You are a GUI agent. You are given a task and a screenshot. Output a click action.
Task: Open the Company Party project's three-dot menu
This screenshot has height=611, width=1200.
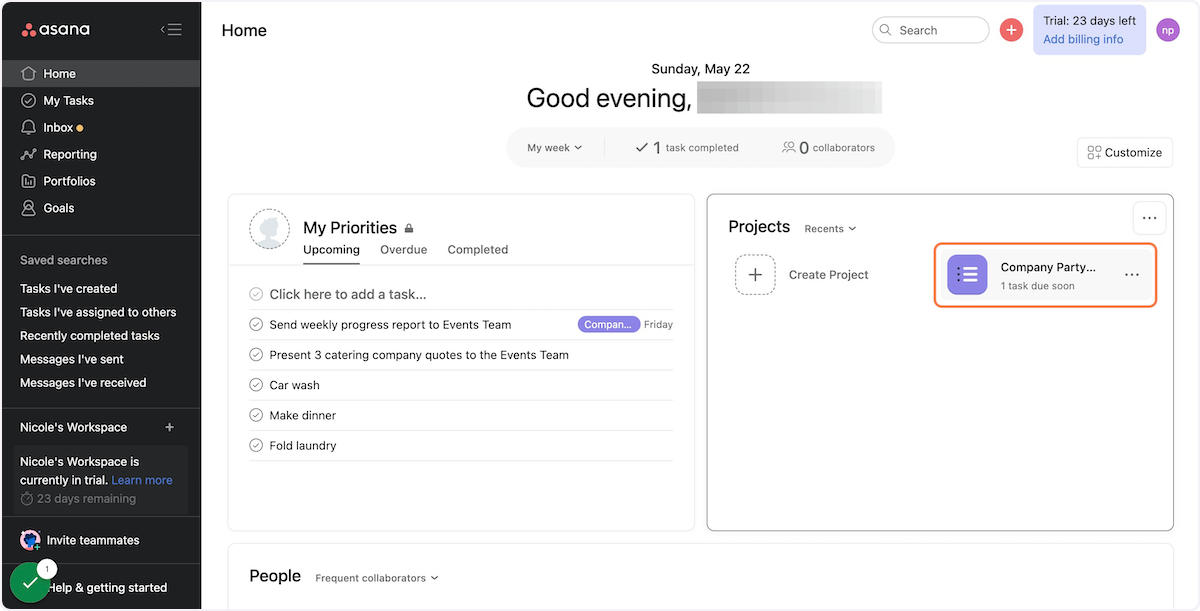click(1132, 275)
